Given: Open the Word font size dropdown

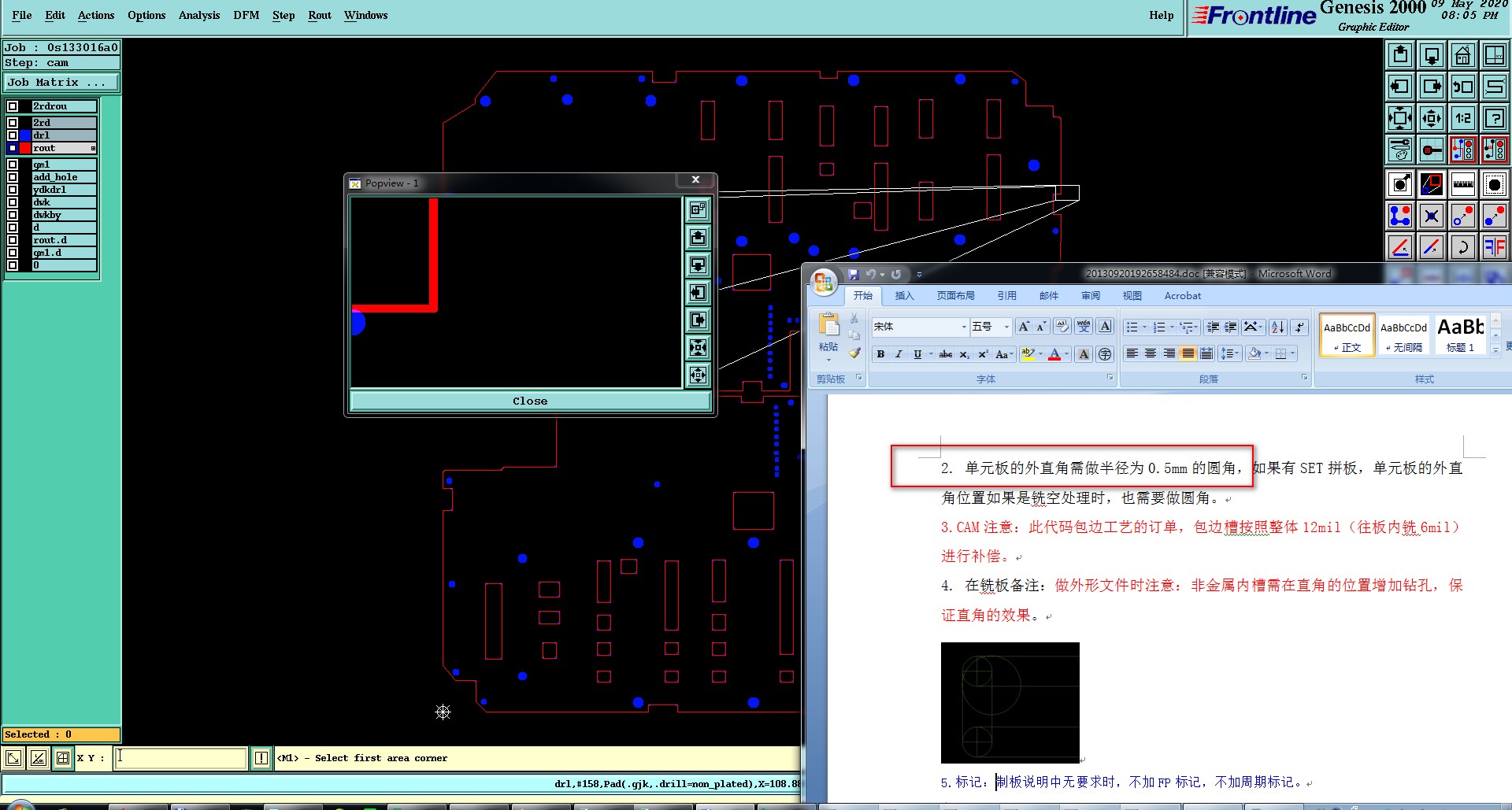Looking at the screenshot, I should tap(1006, 327).
